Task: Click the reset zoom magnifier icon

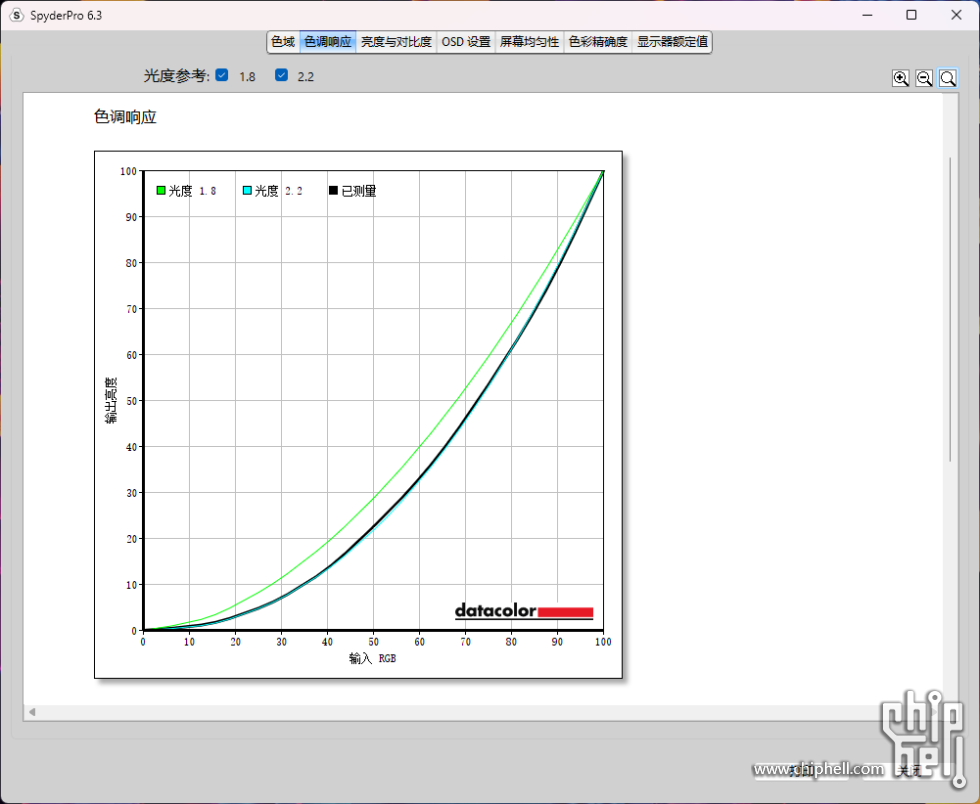Action: [x=947, y=78]
